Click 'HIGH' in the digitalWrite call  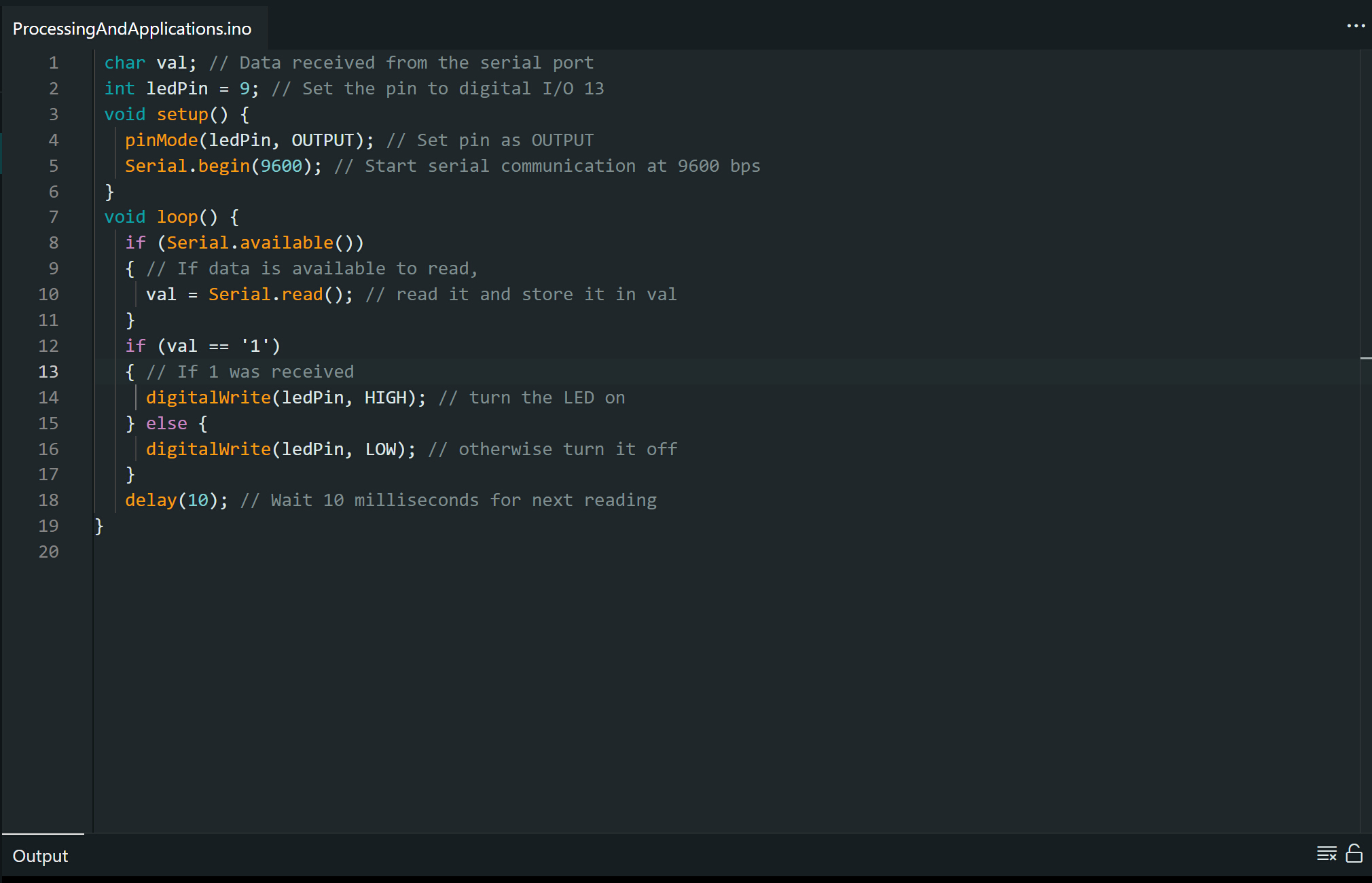point(386,398)
